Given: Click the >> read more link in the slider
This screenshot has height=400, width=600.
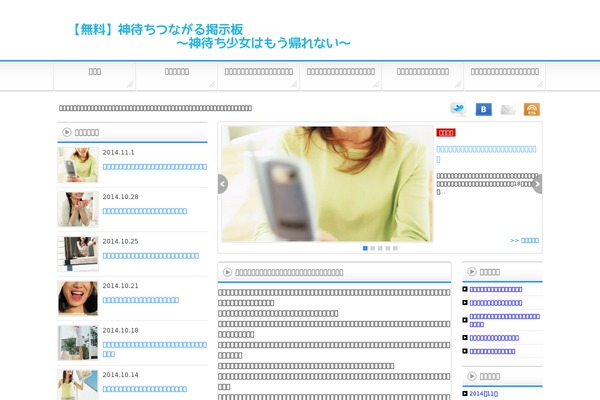Looking at the screenshot, I should tap(524, 240).
